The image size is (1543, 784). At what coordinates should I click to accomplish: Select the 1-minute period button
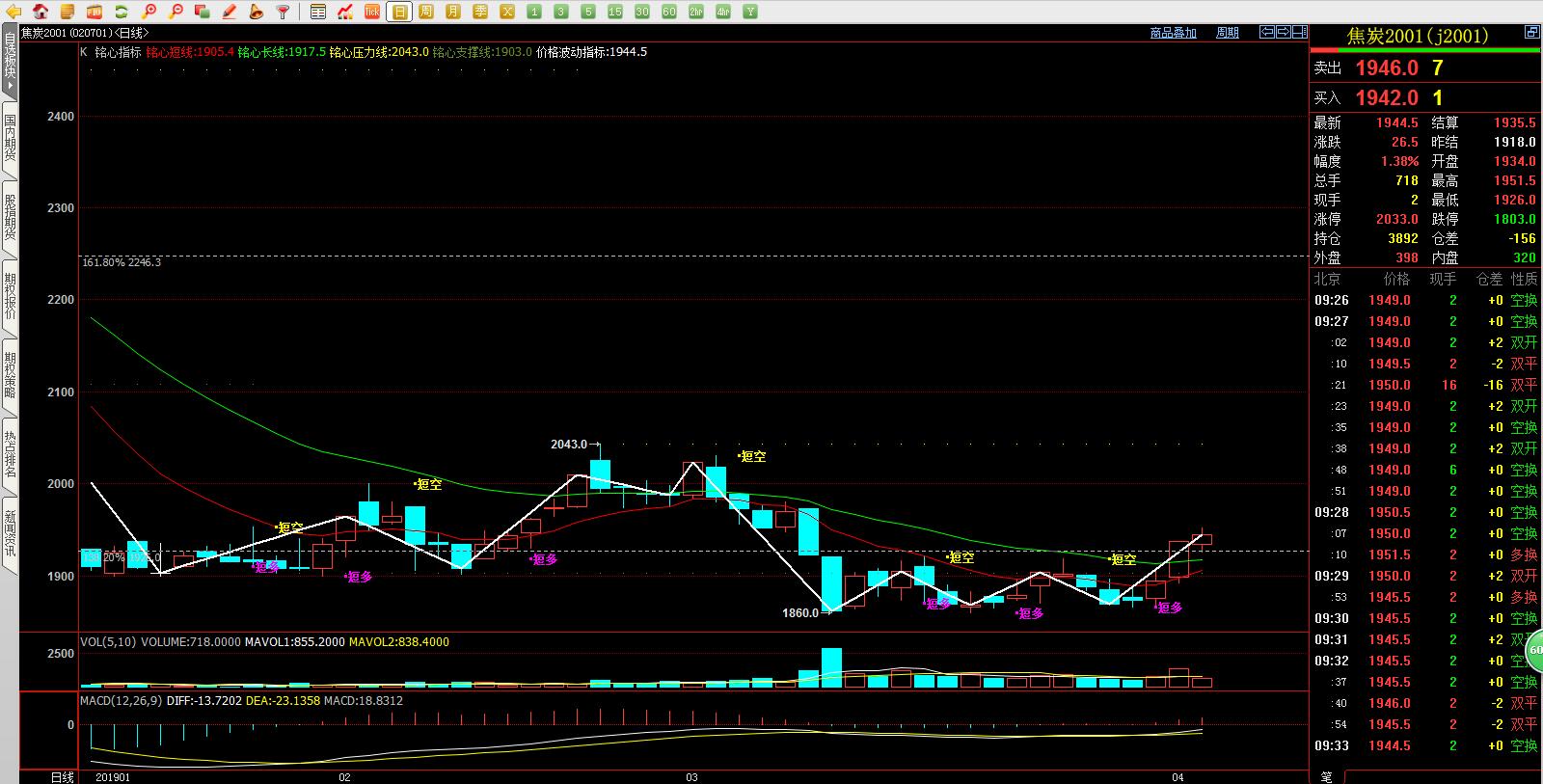point(534,12)
